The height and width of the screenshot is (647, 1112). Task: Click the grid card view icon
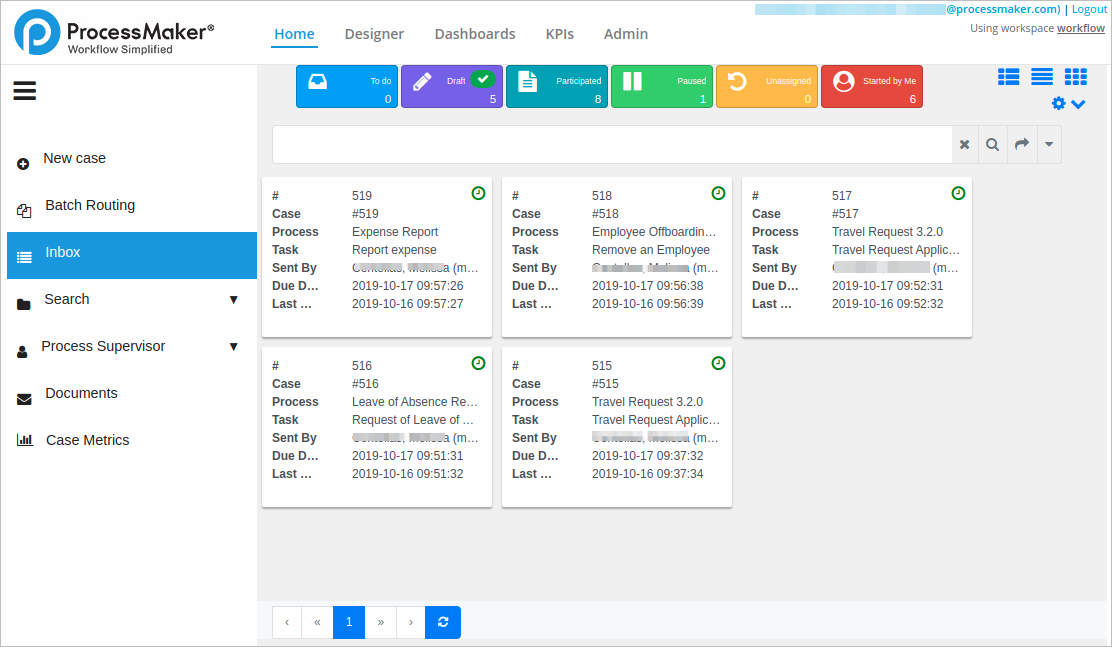pyautogui.click(x=1075, y=77)
